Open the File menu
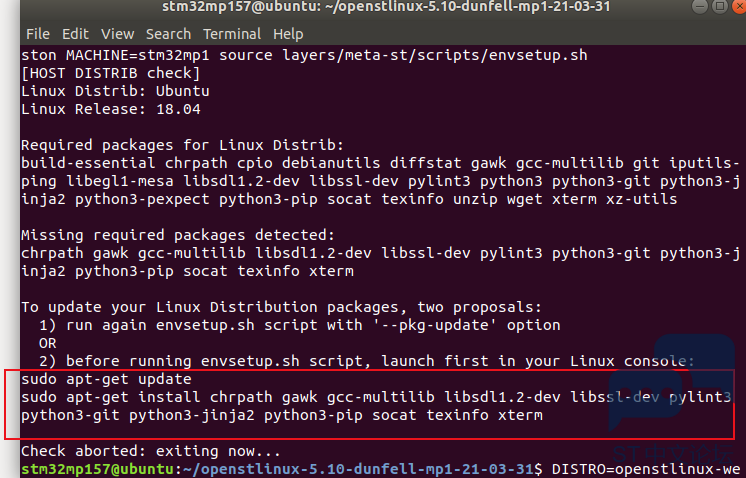The width and height of the screenshot is (746, 478). coord(38,34)
